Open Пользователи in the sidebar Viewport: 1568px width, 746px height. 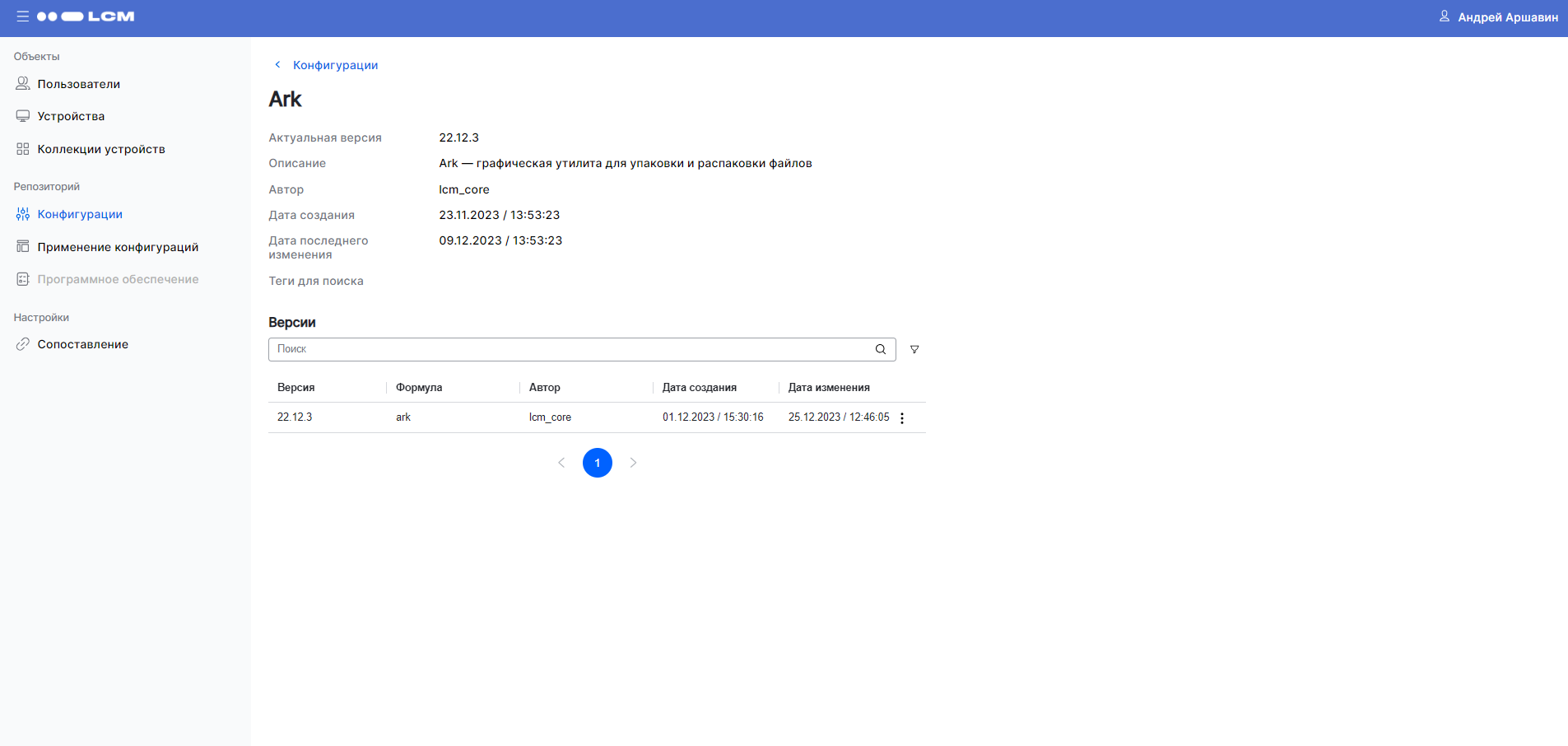[x=78, y=84]
